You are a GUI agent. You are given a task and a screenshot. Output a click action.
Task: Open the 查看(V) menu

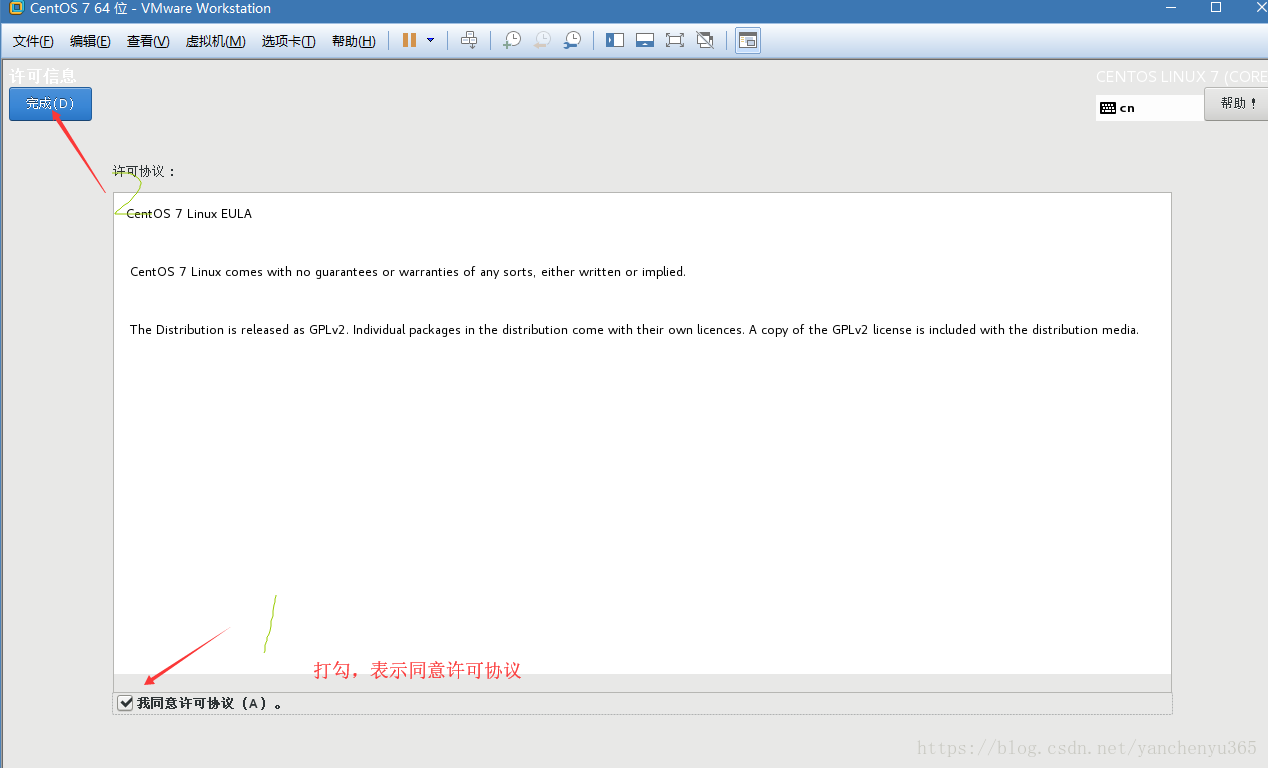[148, 41]
